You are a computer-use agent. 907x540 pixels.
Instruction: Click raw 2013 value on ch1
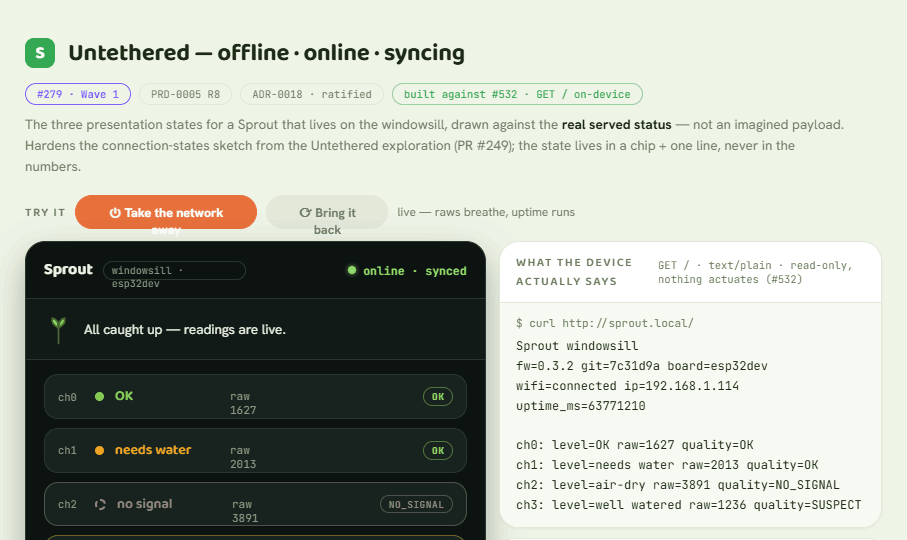[243, 457]
